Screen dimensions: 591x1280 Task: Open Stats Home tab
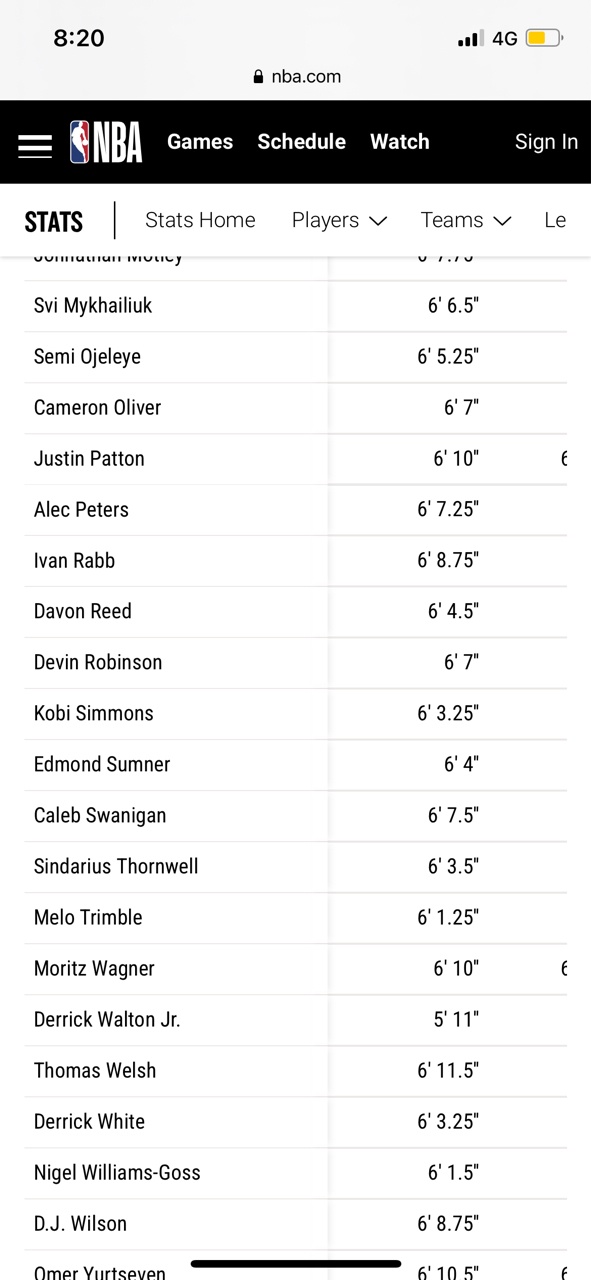(x=200, y=220)
